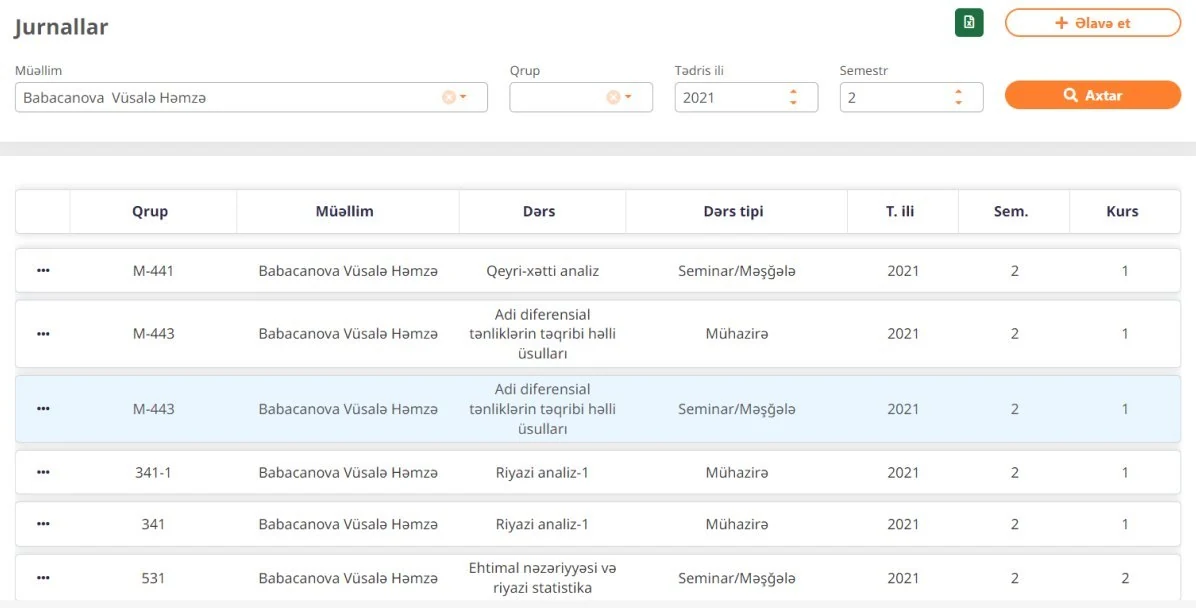
Task: Decrease the Tədris ili value with down arrow
Action: click(x=793, y=102)
